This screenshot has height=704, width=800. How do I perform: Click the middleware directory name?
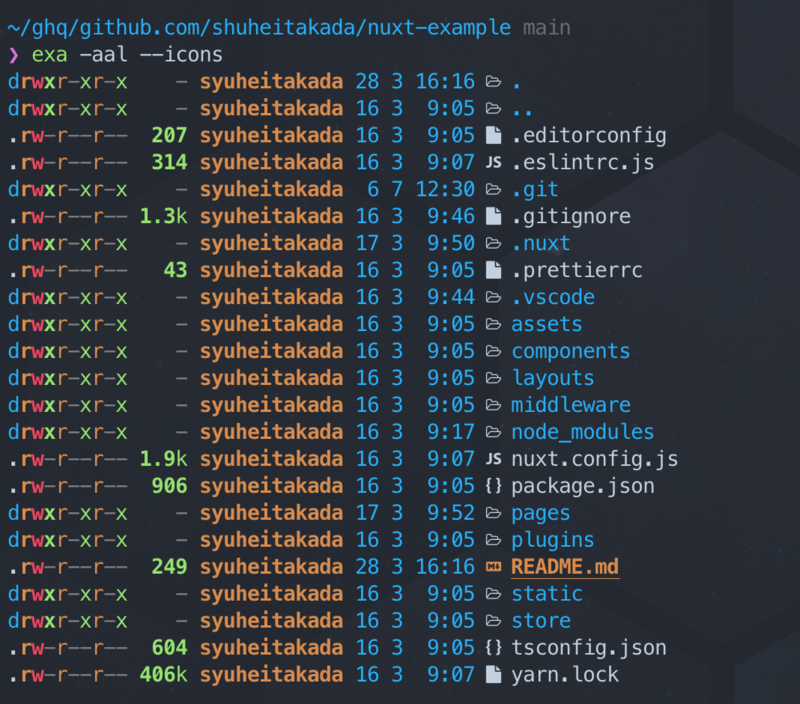[x=571, y=406]
